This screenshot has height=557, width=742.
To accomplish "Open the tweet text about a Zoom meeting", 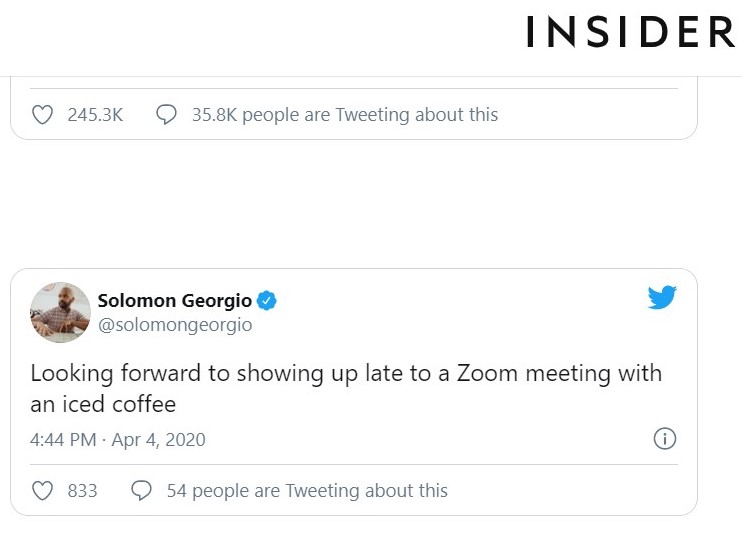I will pos(346,374).
